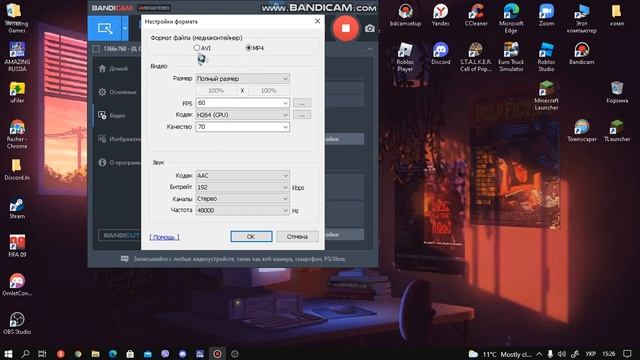The image size is (640, 360).
Task: Open taskbar search magnifier
Action: pos(25,354)
